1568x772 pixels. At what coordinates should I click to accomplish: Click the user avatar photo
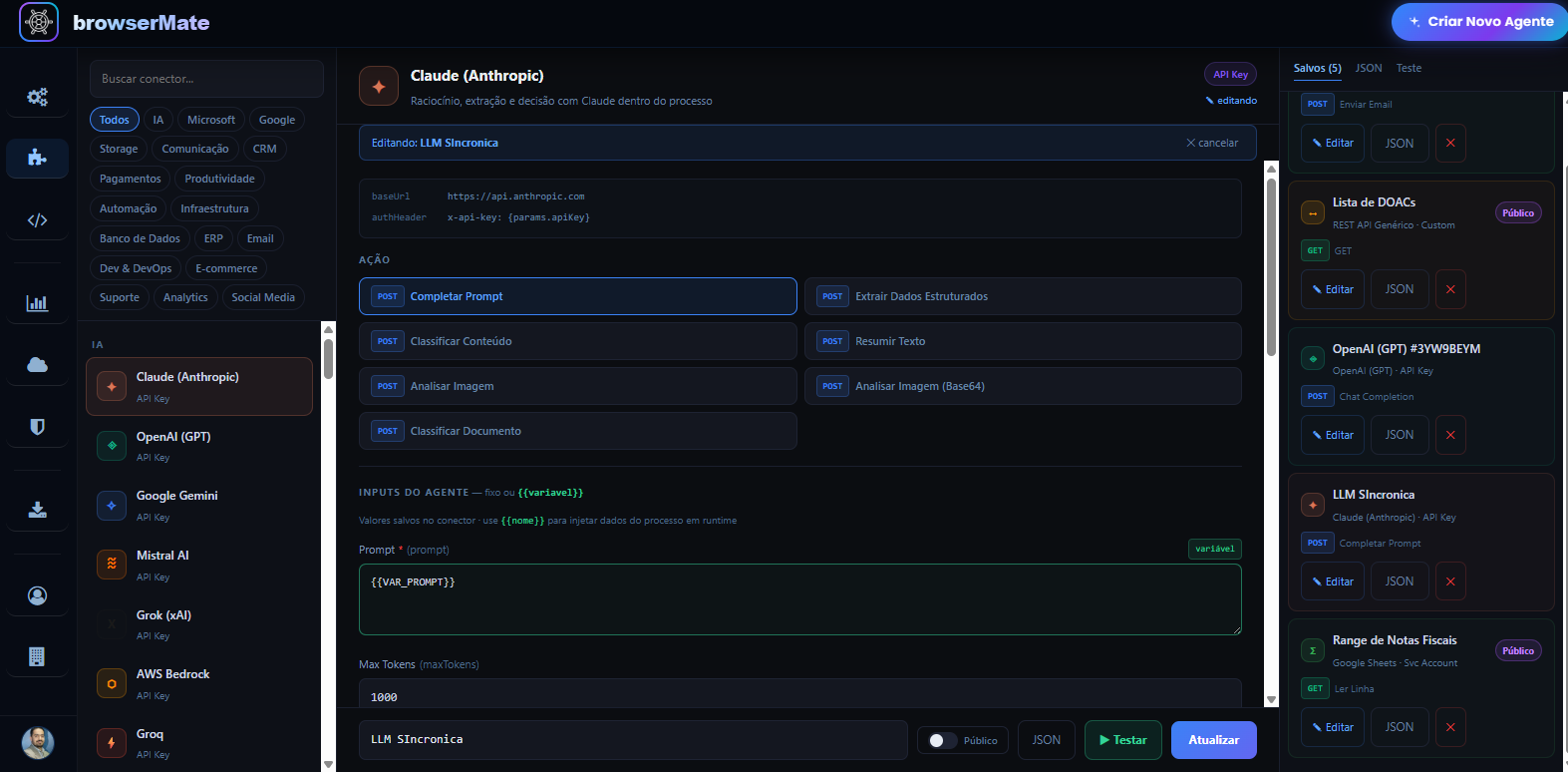[x=38, y=742]
